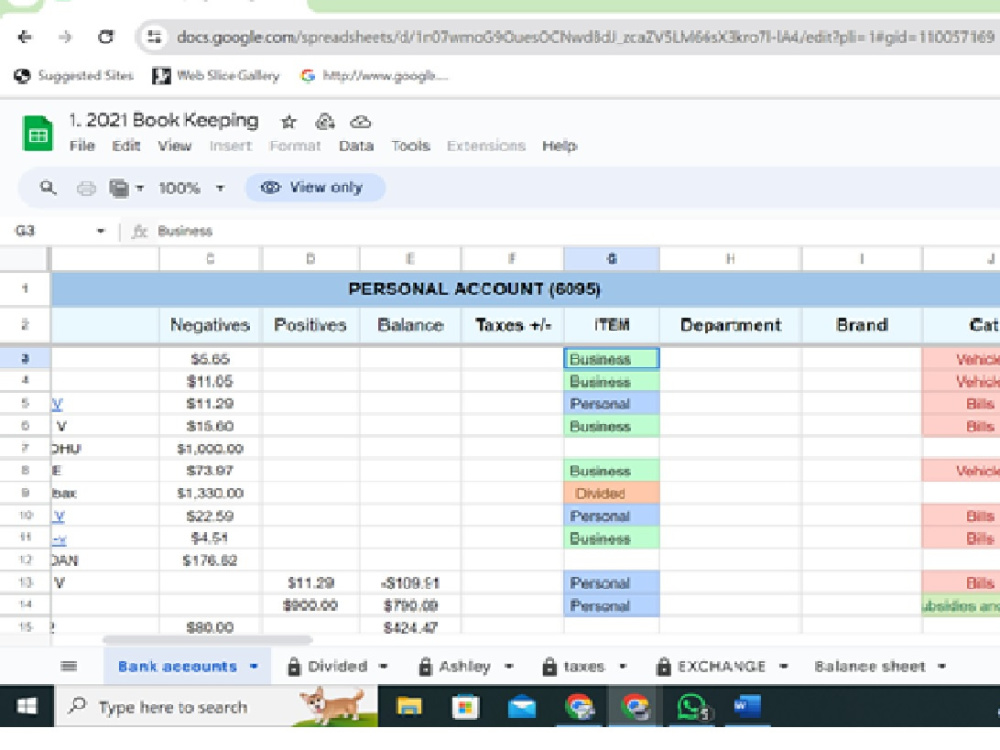This screenshot has height=750, width=1000.
Task: Click the Positives header cell
Action: click(310, 325)
